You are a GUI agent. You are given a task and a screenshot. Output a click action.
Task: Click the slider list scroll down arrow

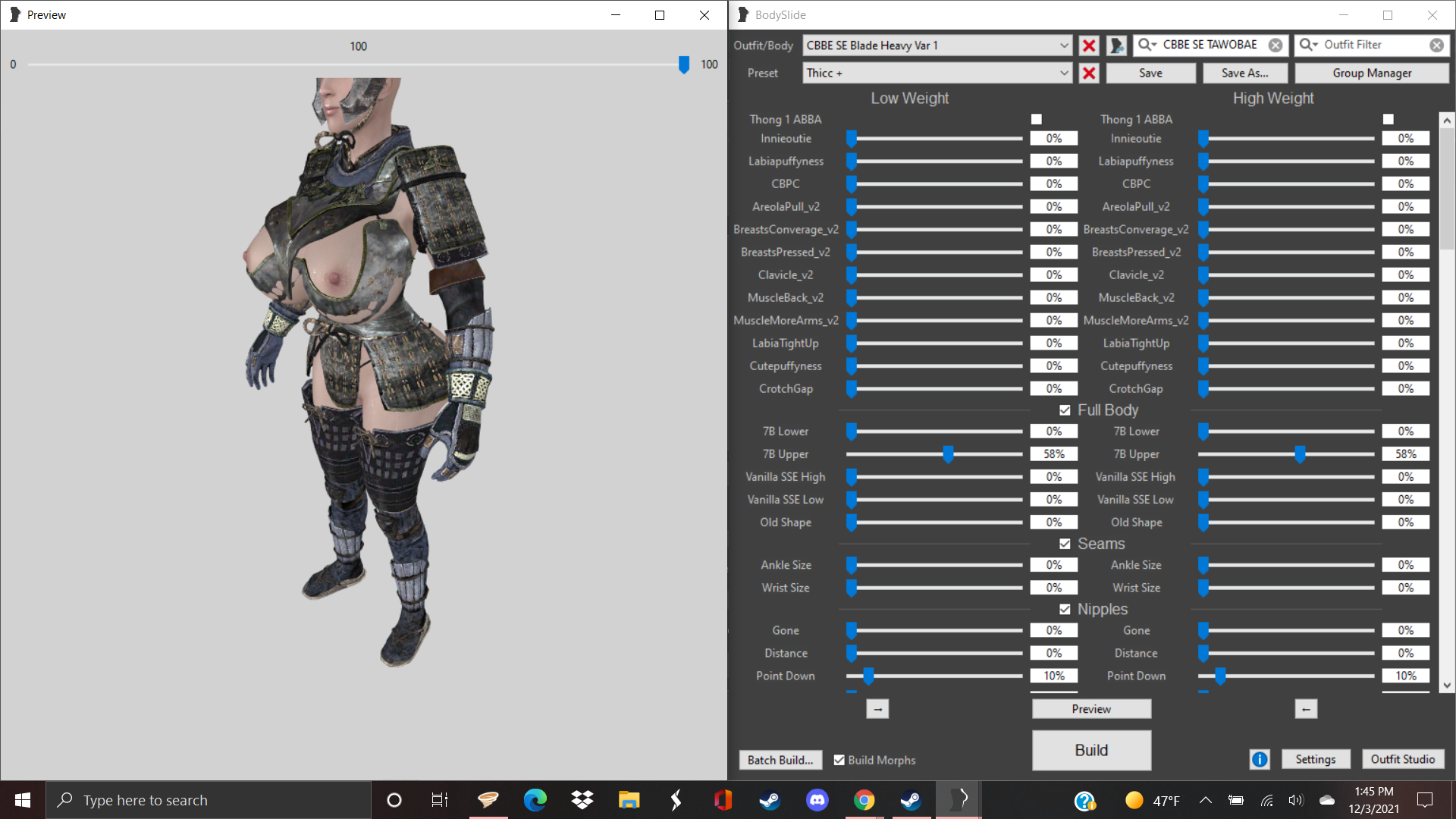[1447, 685]
